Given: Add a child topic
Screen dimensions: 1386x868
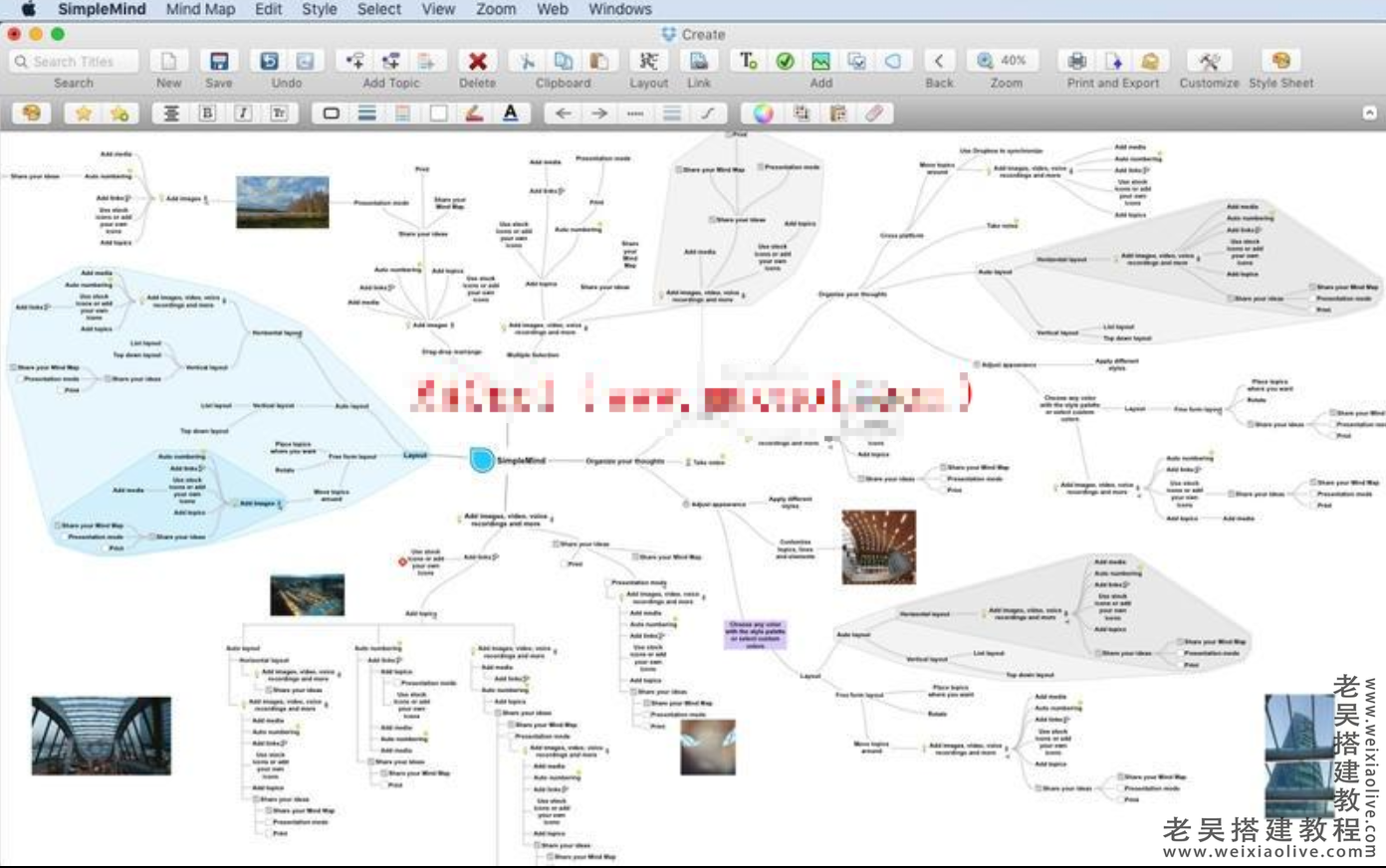Looking at the screenshot, I should point(354,61).
